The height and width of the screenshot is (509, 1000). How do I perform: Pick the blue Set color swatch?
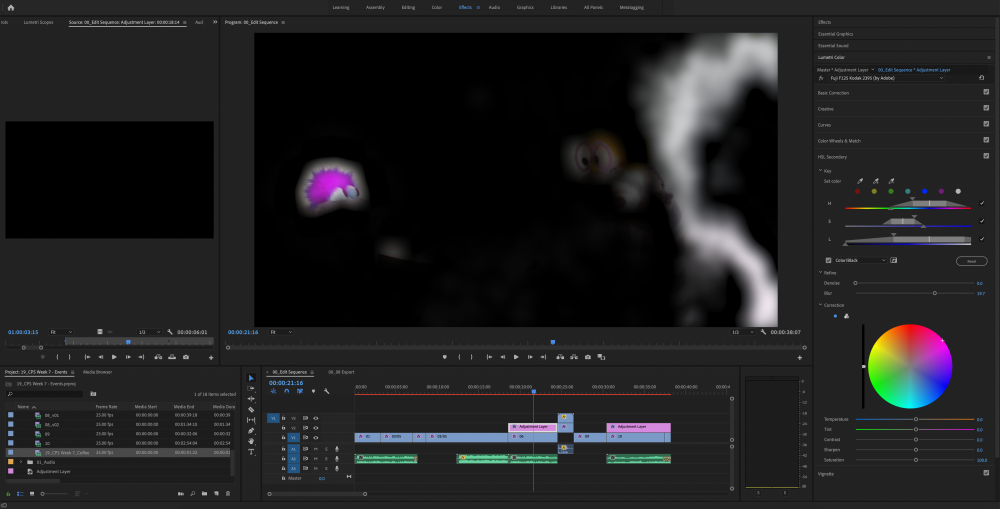point(924,191)
